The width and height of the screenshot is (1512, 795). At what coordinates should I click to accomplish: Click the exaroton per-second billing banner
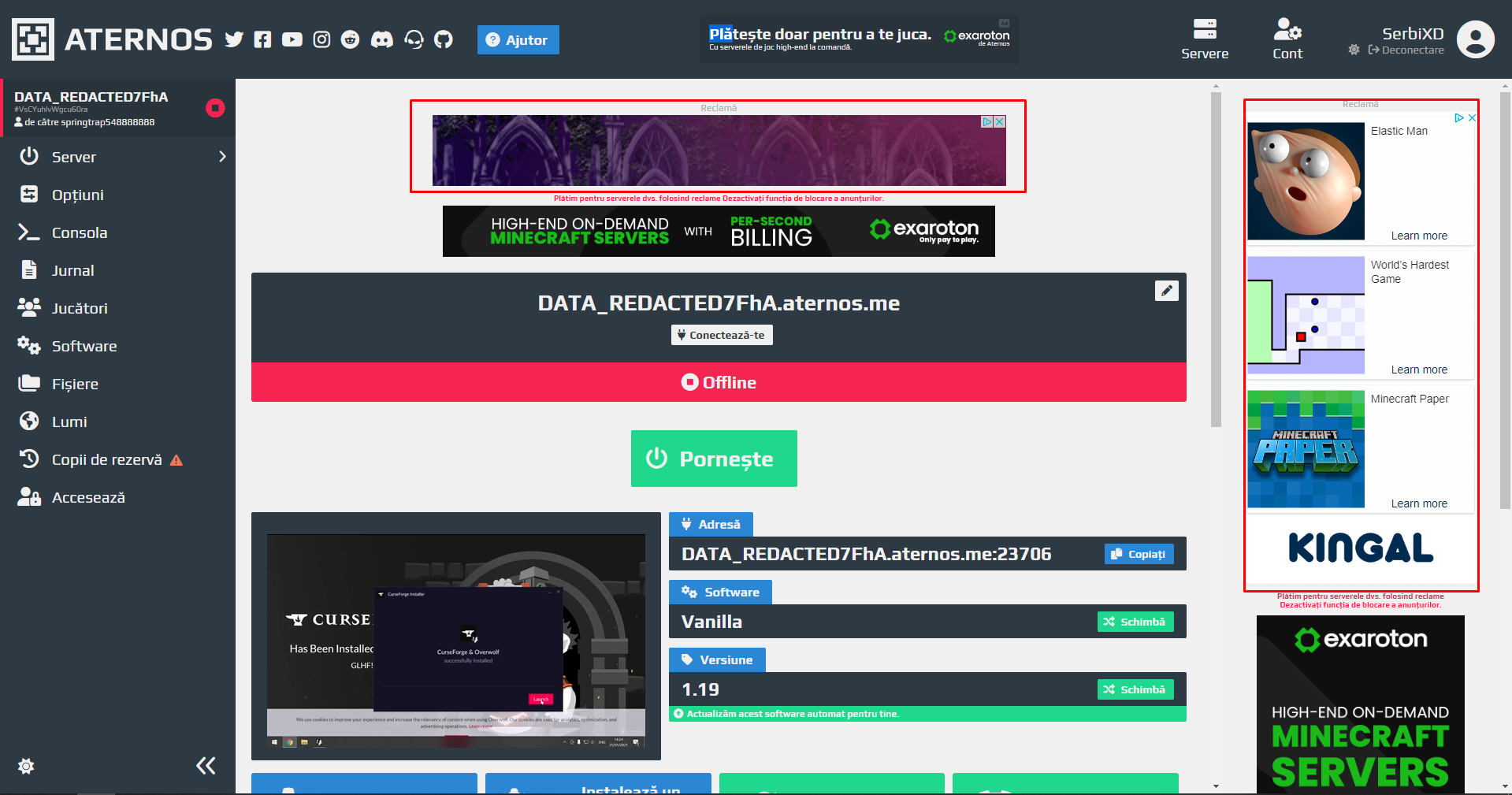(x=719, y=231)
